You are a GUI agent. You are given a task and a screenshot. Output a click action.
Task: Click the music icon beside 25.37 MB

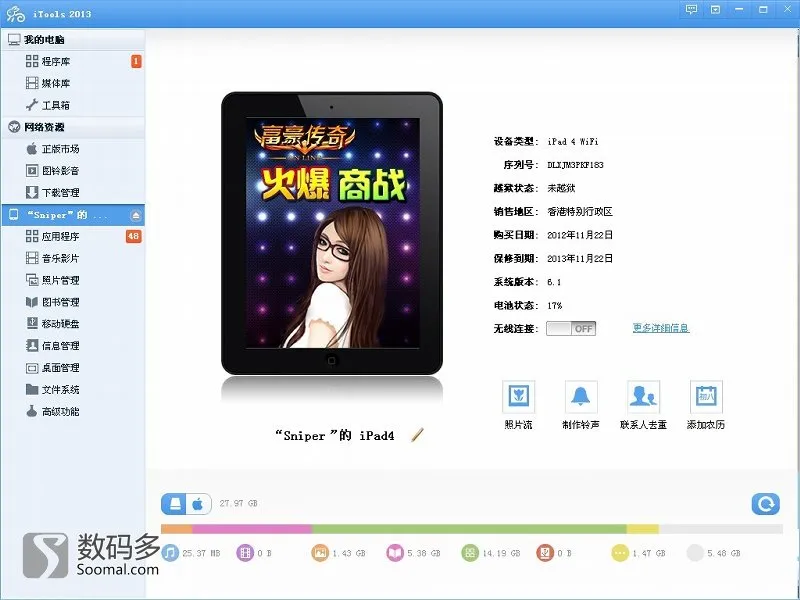pos(170,553)
